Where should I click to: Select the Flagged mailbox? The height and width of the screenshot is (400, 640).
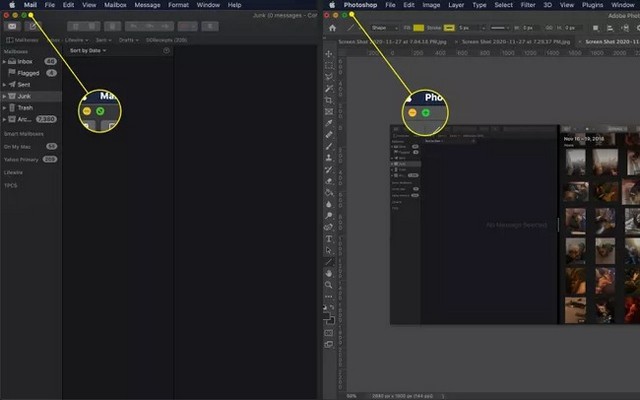pyautogui.click(x=31, y=73)
